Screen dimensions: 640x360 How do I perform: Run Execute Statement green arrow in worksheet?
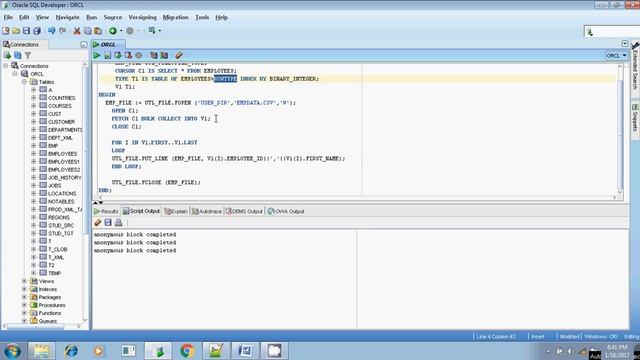click(x=97, y=56)
